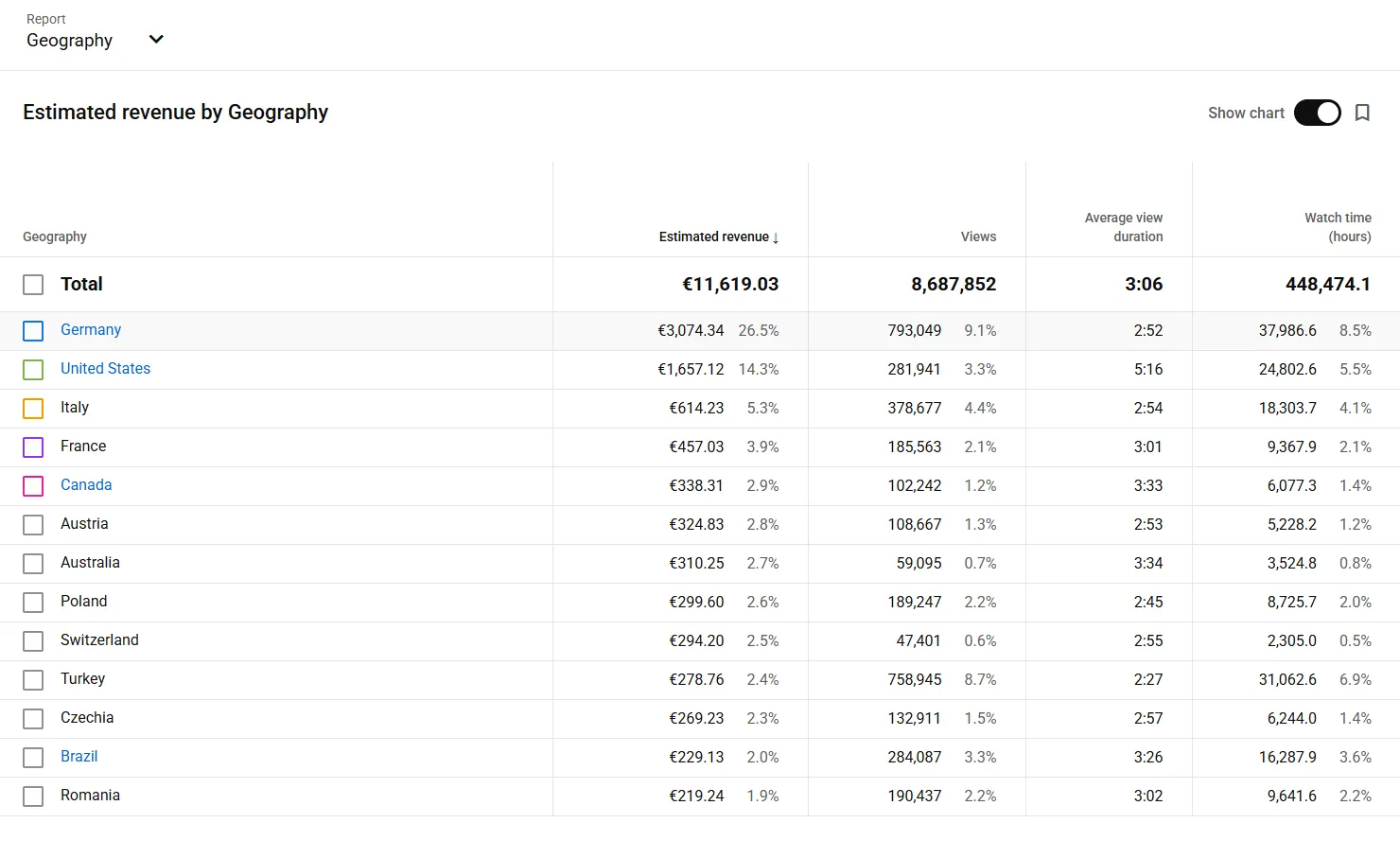Click total revenue value €11,619.03
The width and height of the screenshot is (1400, 858).
[730, 284]
